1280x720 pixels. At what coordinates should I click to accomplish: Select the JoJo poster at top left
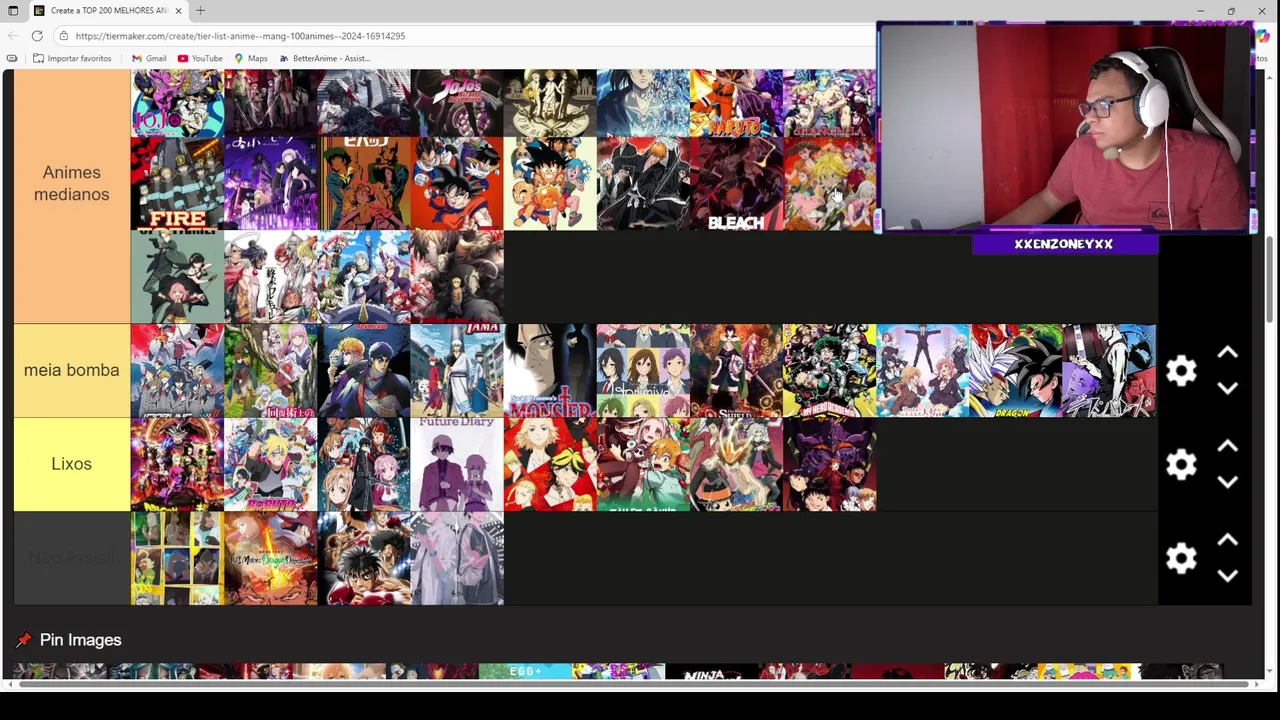pyautogui.click(x=177, y=102)
